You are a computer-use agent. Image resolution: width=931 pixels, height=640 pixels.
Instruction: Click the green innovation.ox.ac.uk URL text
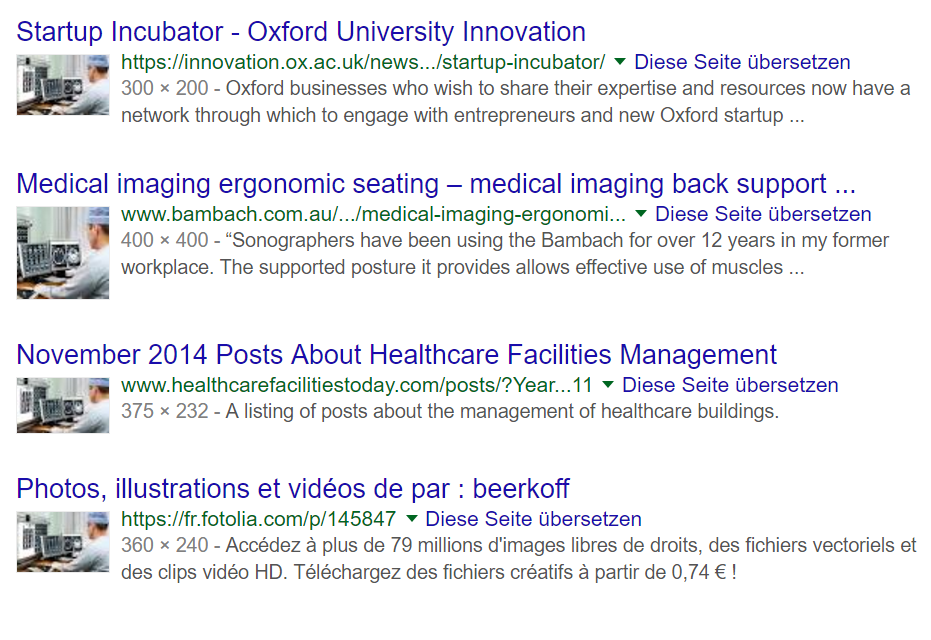(363, 62)
